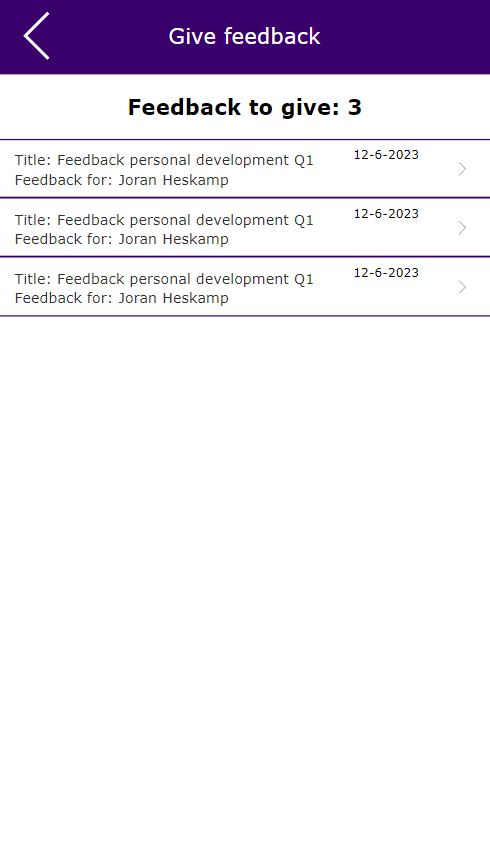The height and width of the screenshot is (862, 490).
Task: Click Feedback for: Joran Heskamp in third row
Action: coord(122,298)
